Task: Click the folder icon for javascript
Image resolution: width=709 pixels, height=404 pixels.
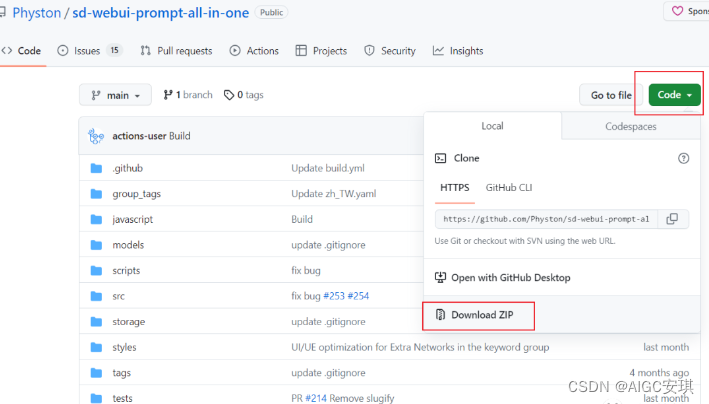Action: click(x=97, y=219)
